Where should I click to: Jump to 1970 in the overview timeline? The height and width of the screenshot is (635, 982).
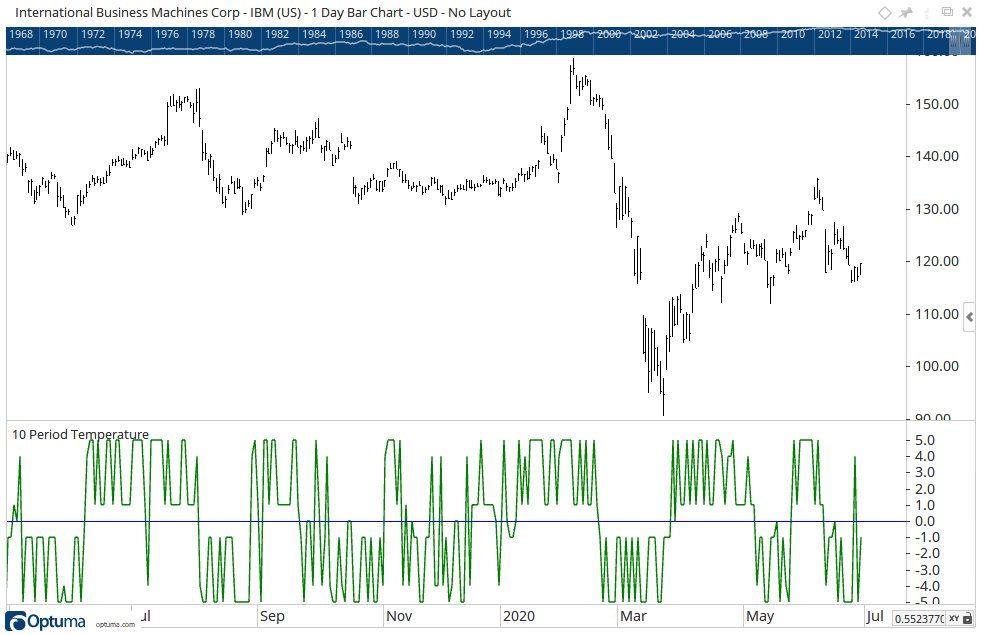tap(55, 34)
